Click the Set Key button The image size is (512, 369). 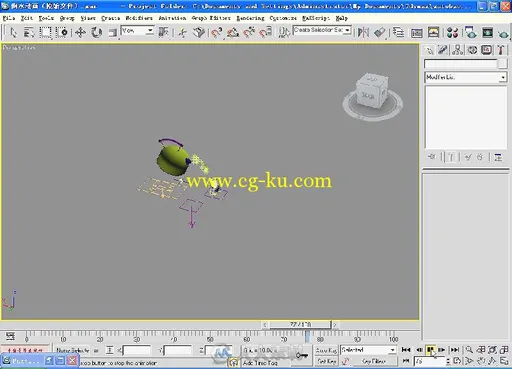[326, 361]
